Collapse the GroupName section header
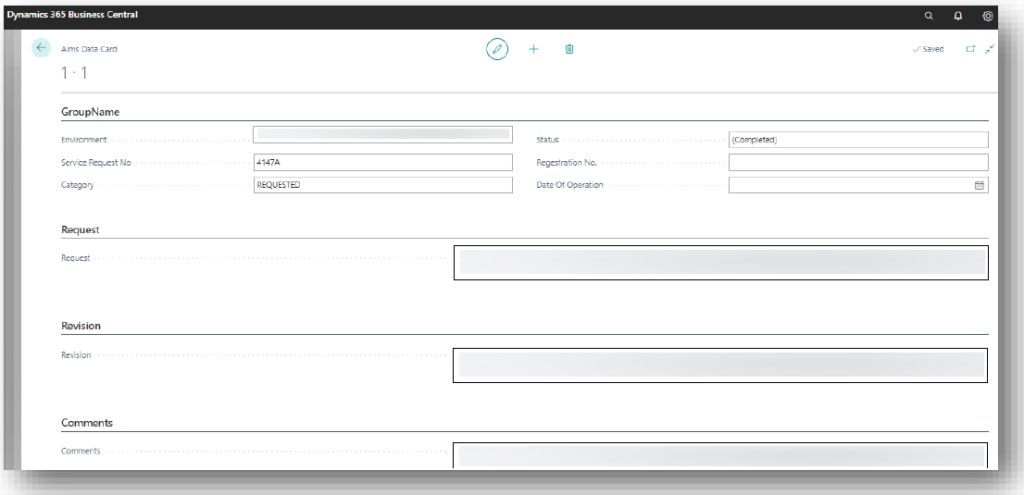The width and height of the screenshot is (1024, 495). pyautogui.click(x=91, y=112)
